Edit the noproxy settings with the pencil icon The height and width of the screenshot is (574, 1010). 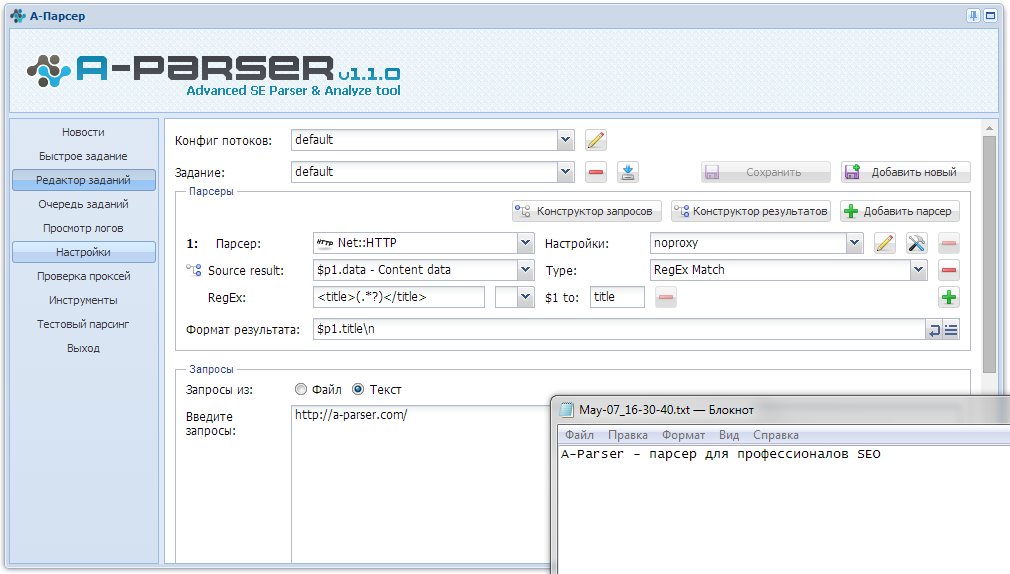(884, 243)
